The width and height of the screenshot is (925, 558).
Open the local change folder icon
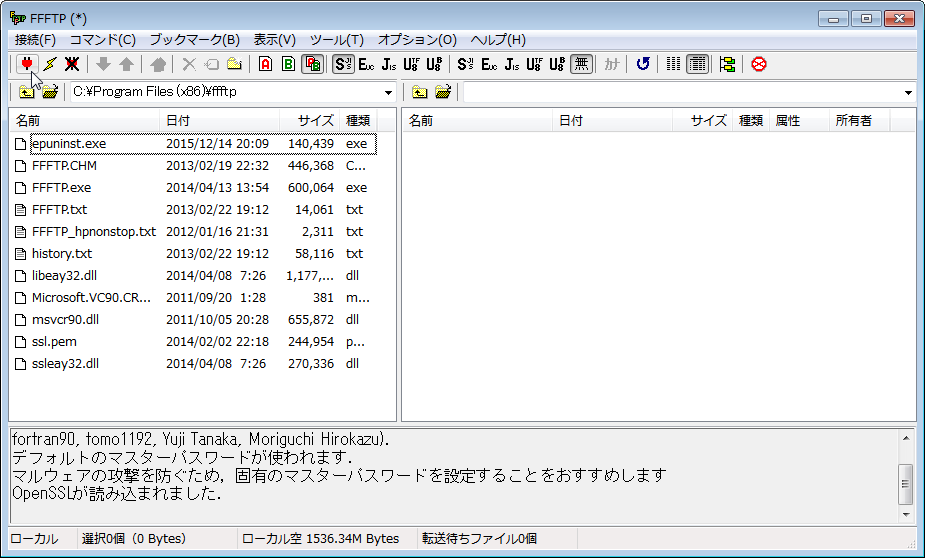click(x=50, y=91)
